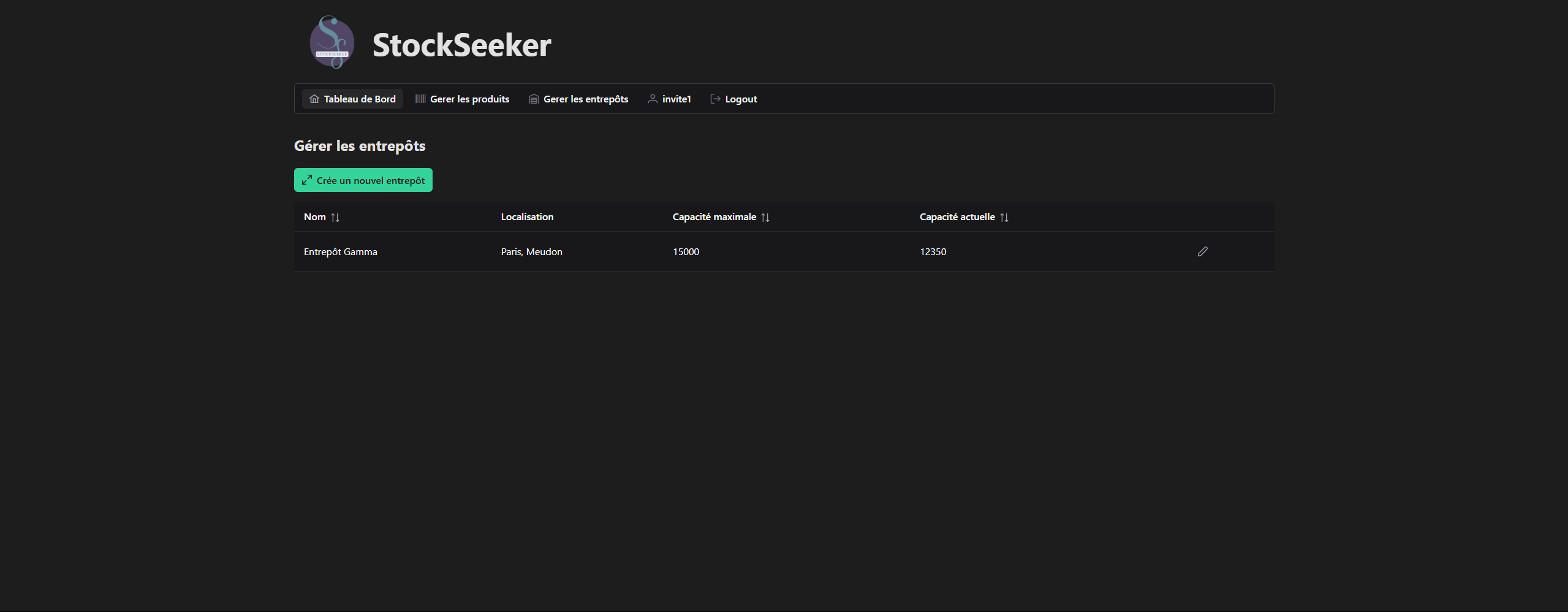Sort by Capacité maximale arrows icon

click(765, 217)
